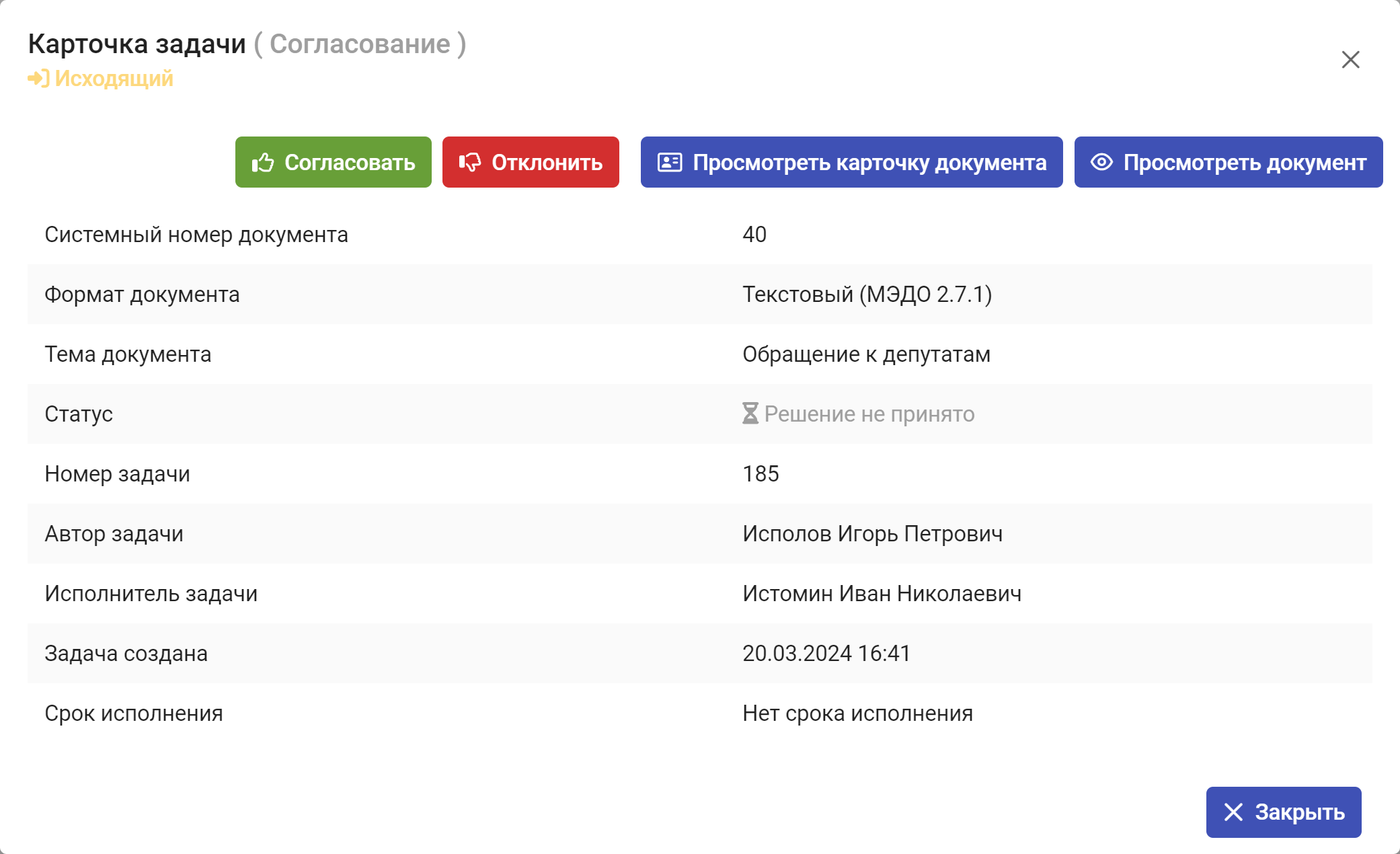
Task: Select task number 185
Action: pos(761,473)
